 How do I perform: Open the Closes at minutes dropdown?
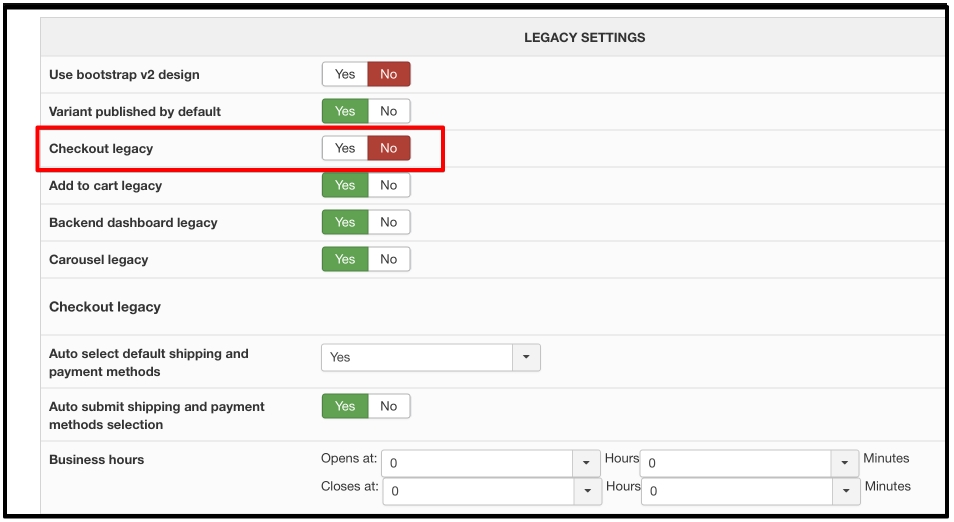[x=846, y=492]
